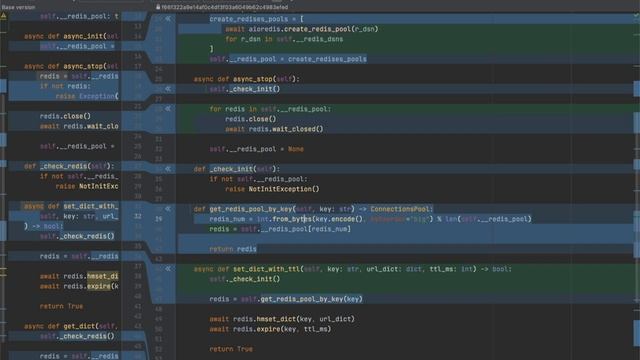The image size is (640, 360).
Task: Click 'if not self.__redis_pool:' in right pane
Action: (x=258, y=179)
